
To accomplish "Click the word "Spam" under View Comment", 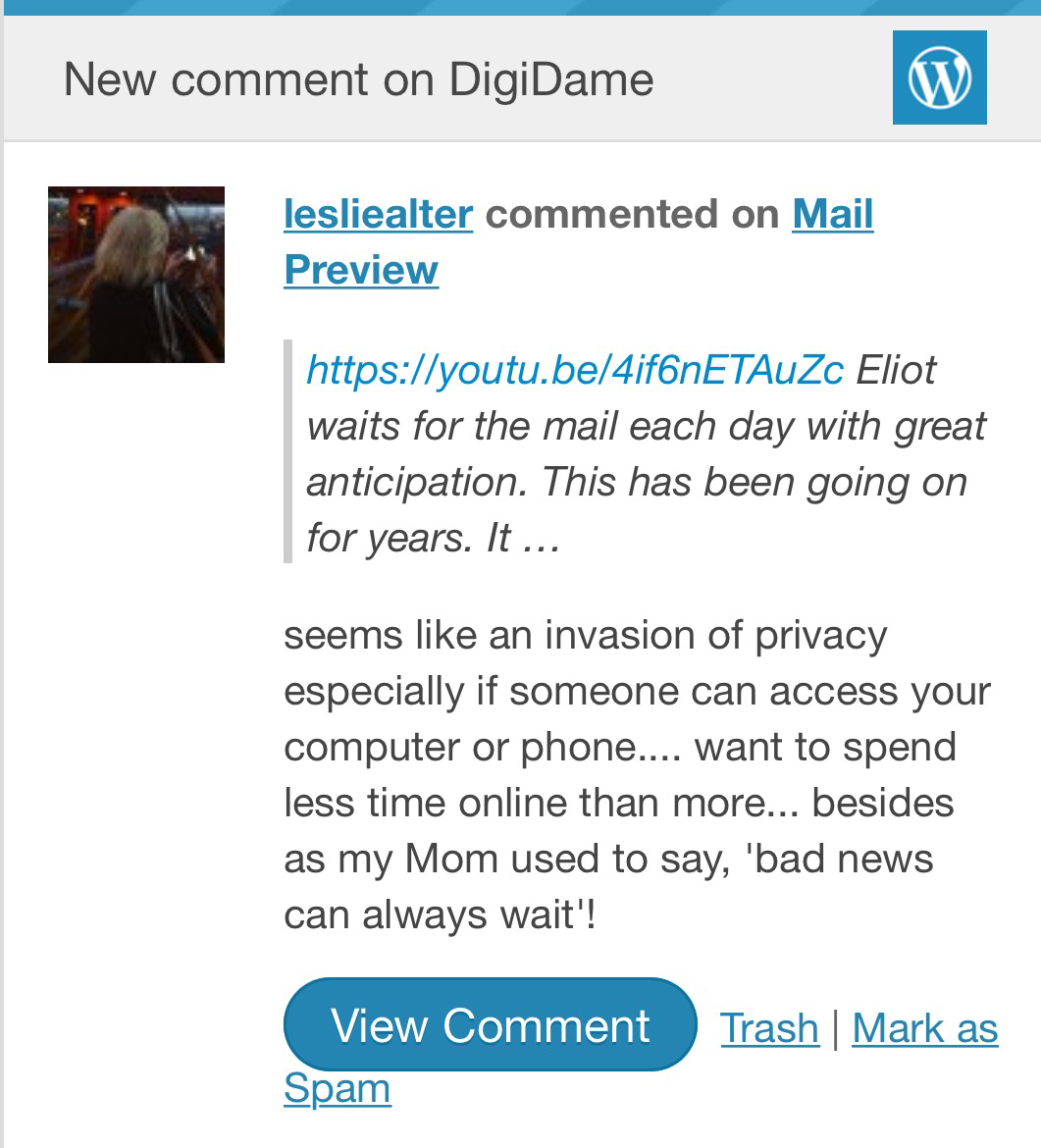I will 338,1088.
